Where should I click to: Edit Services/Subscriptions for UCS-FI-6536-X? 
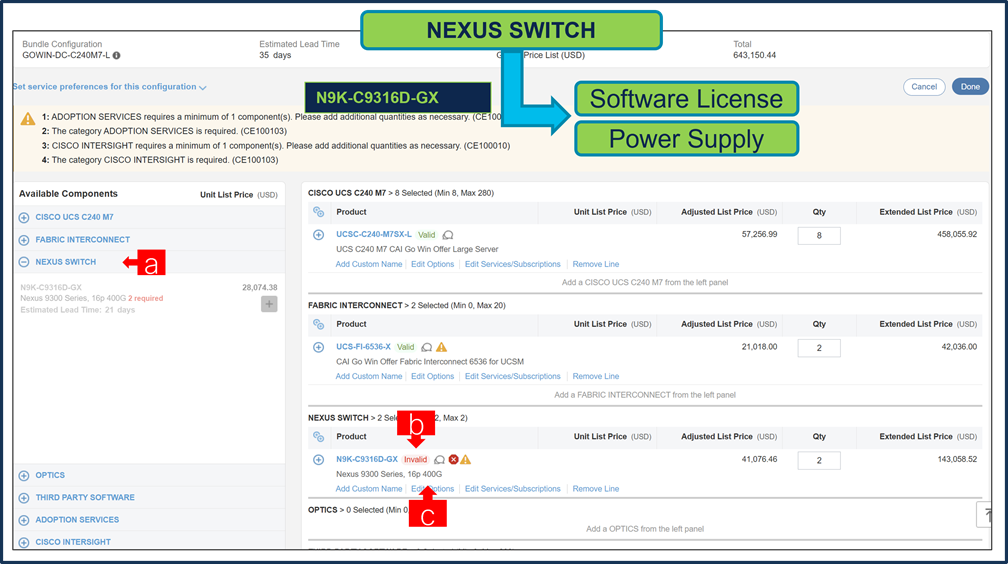[x=513, y=377]
